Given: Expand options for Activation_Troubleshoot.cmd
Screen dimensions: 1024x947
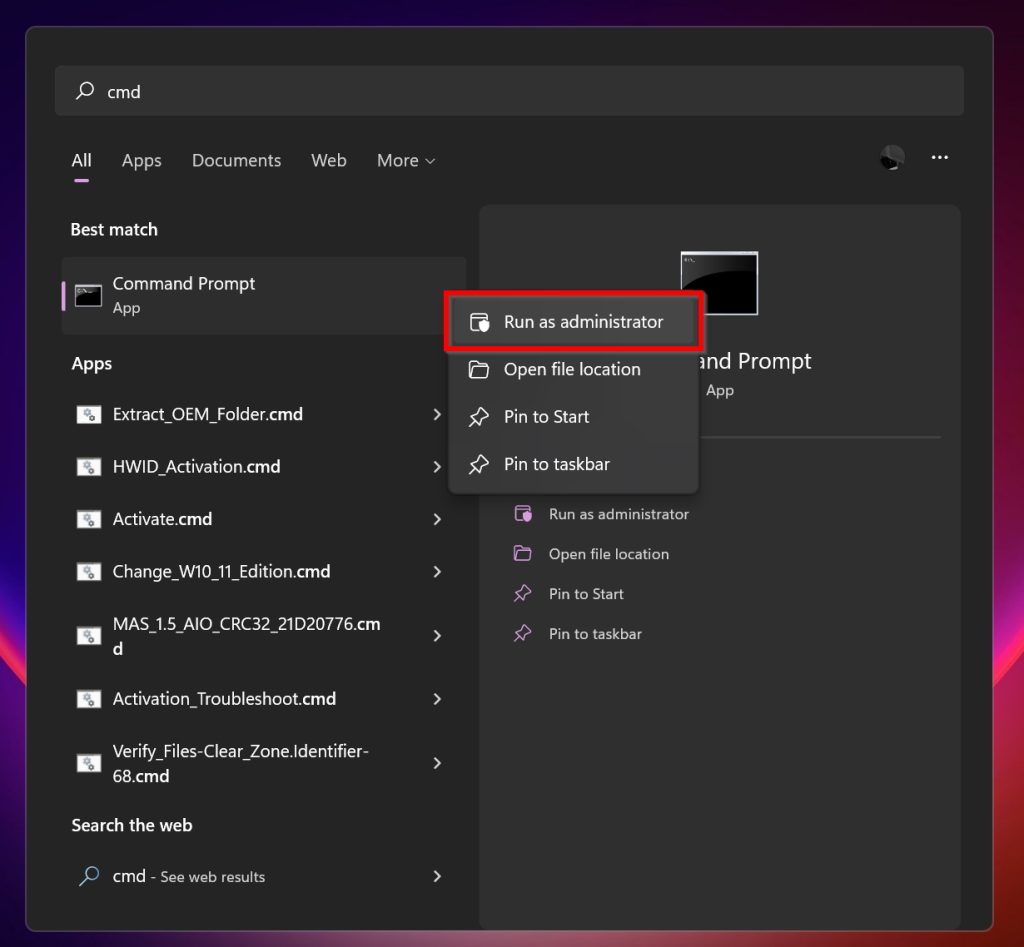Looking at the screenshot, I should (x=437, y=699).
